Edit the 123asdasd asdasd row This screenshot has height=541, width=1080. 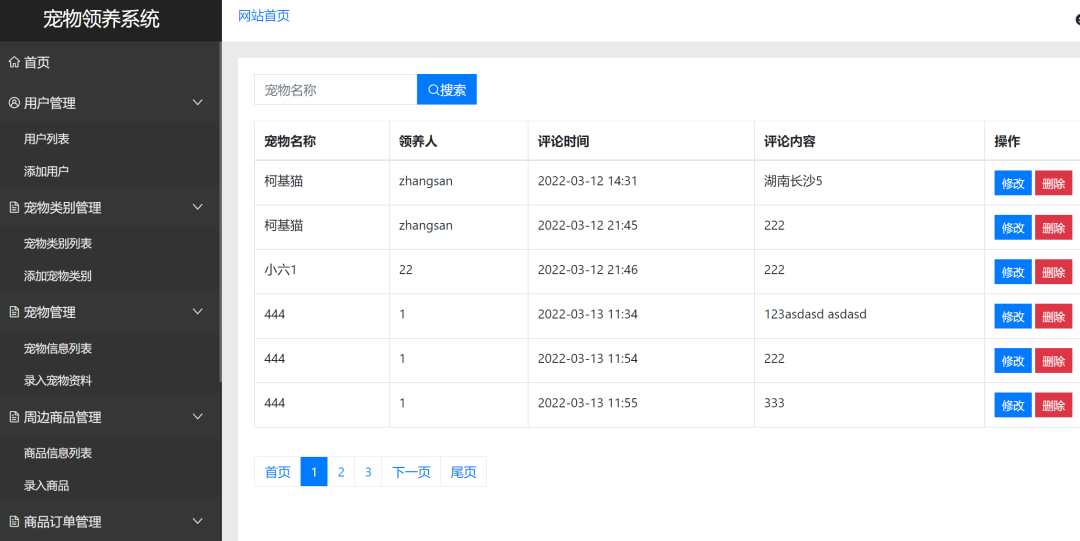[1012, 316]
